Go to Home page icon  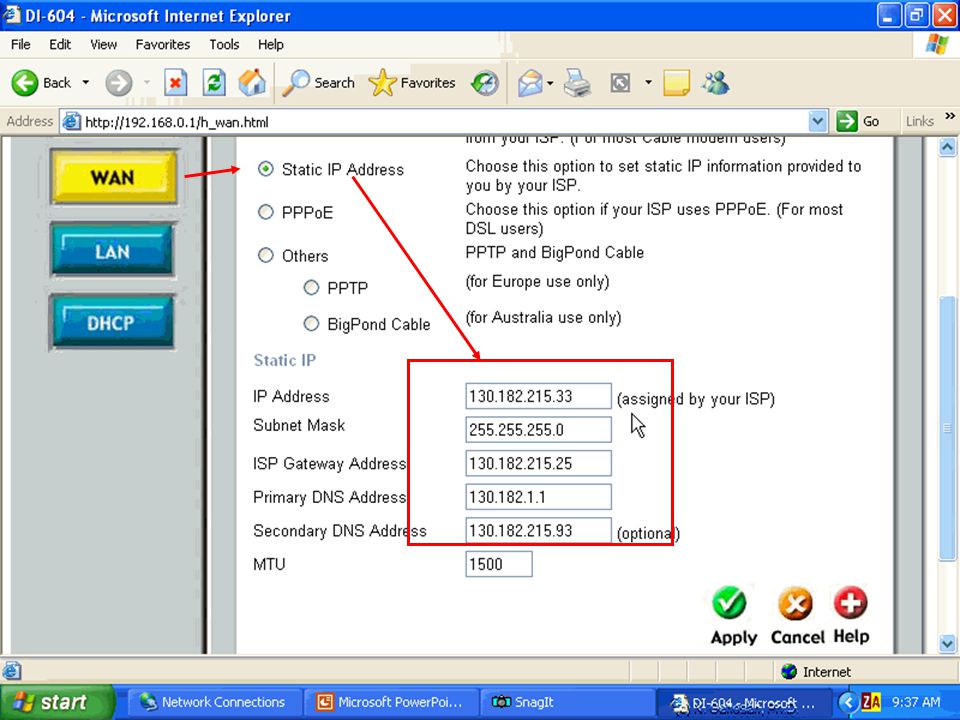pyautogui.click(x=252, y=83)
